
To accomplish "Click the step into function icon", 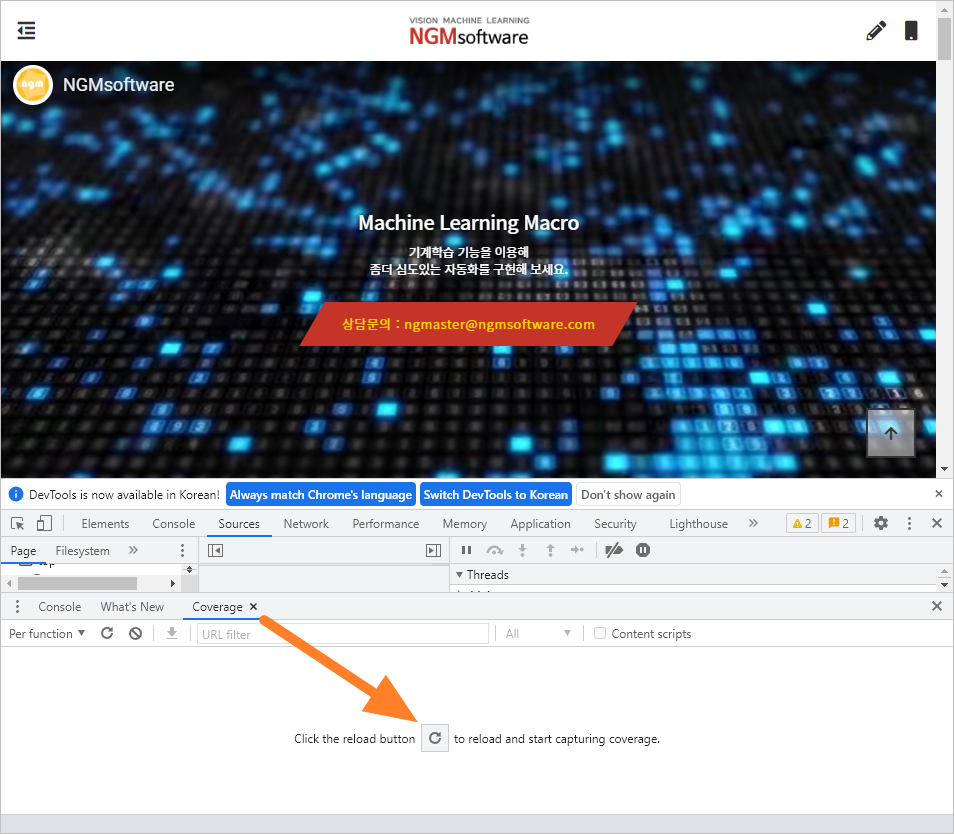I will [522, 550].
